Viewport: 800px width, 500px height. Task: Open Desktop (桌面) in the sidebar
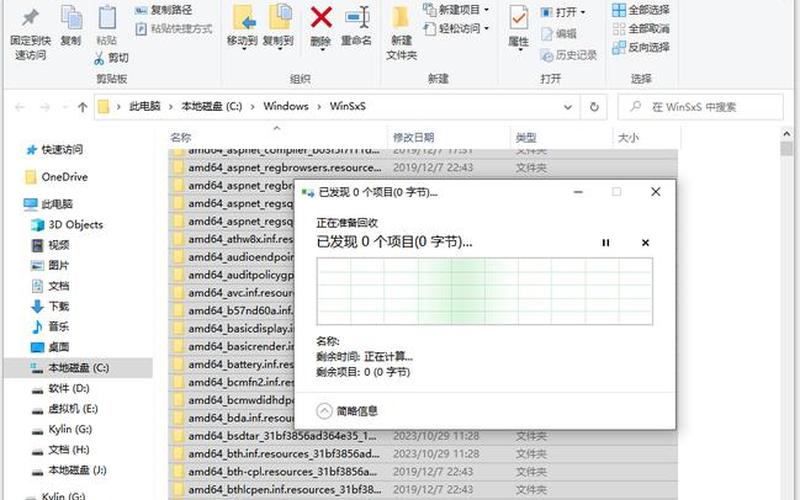[x=50, y=347]
